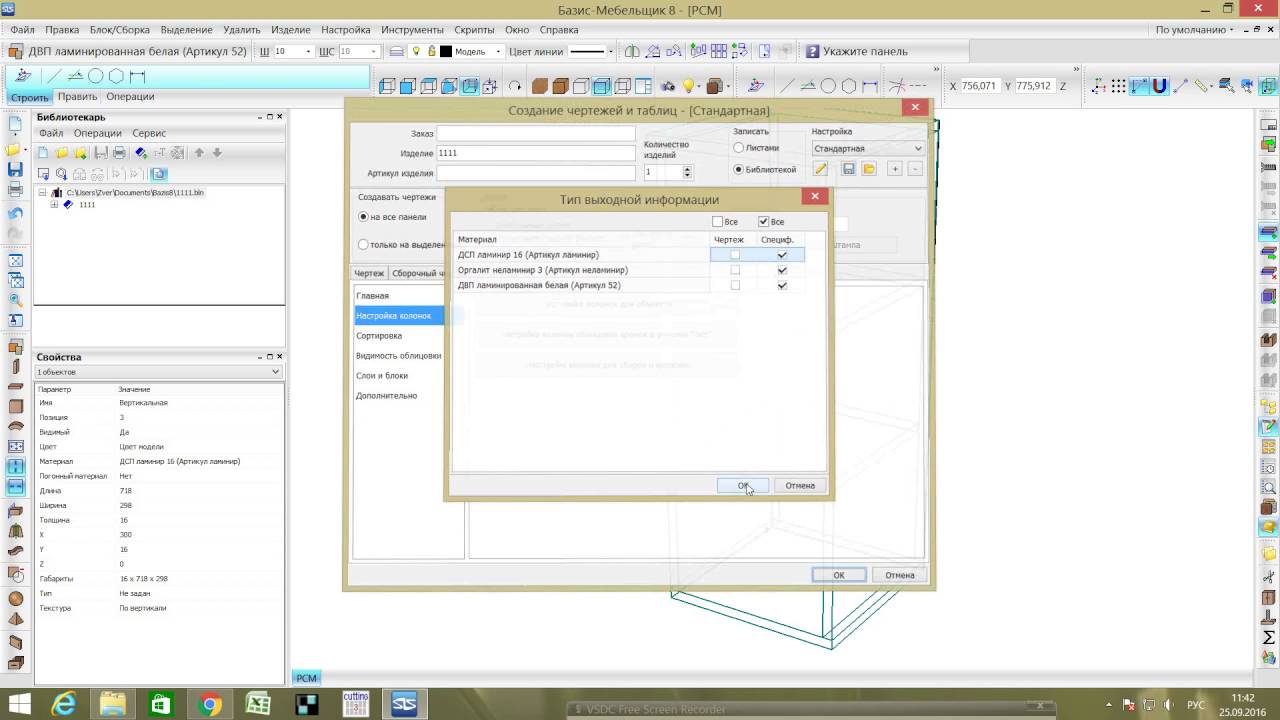Open the Файл menu in main menu bar
The width and height of the screenshot is (1280, 720).
[x=21, y=30]
